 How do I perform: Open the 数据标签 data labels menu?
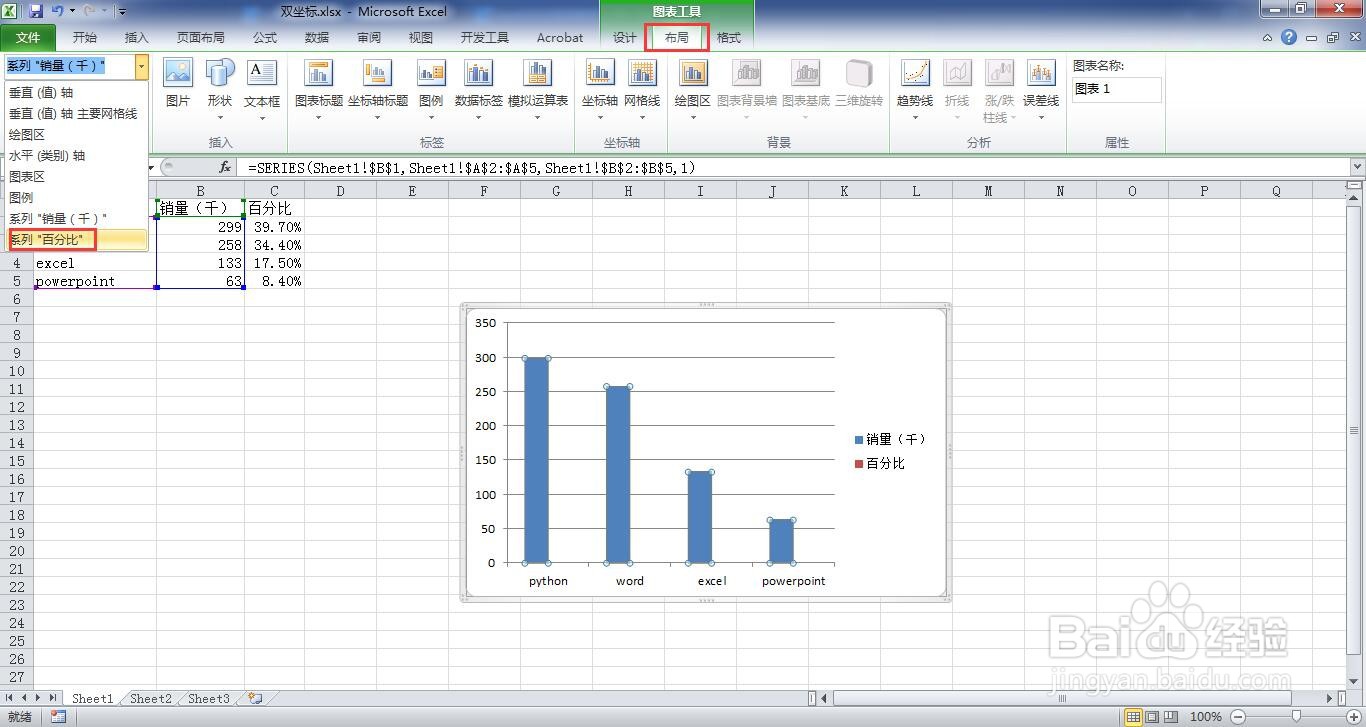point(479,89)
